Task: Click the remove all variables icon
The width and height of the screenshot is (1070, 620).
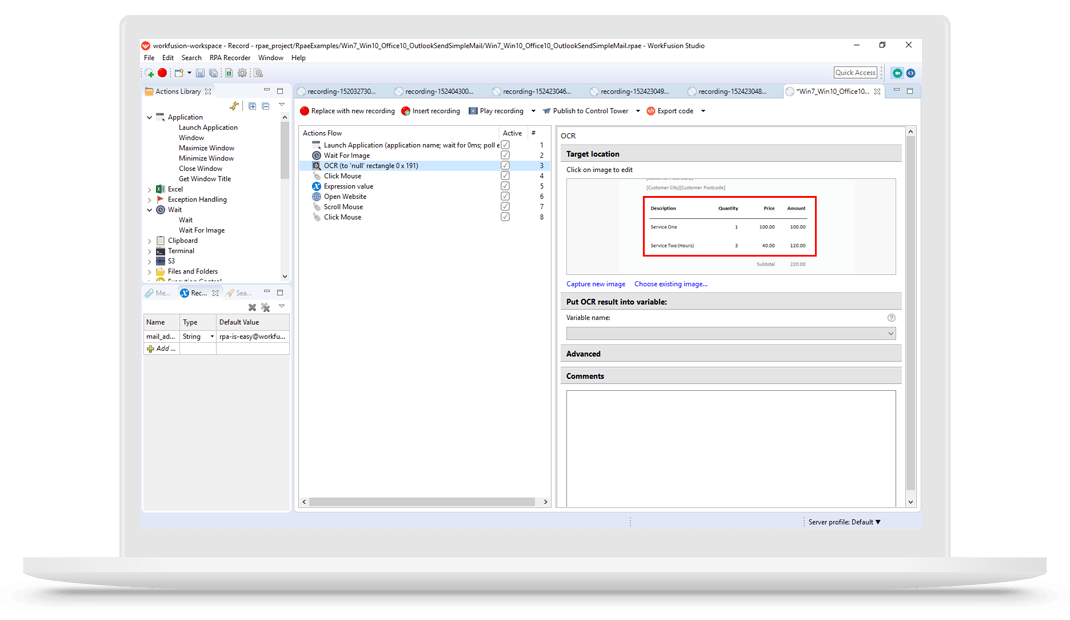Action: 265,308
